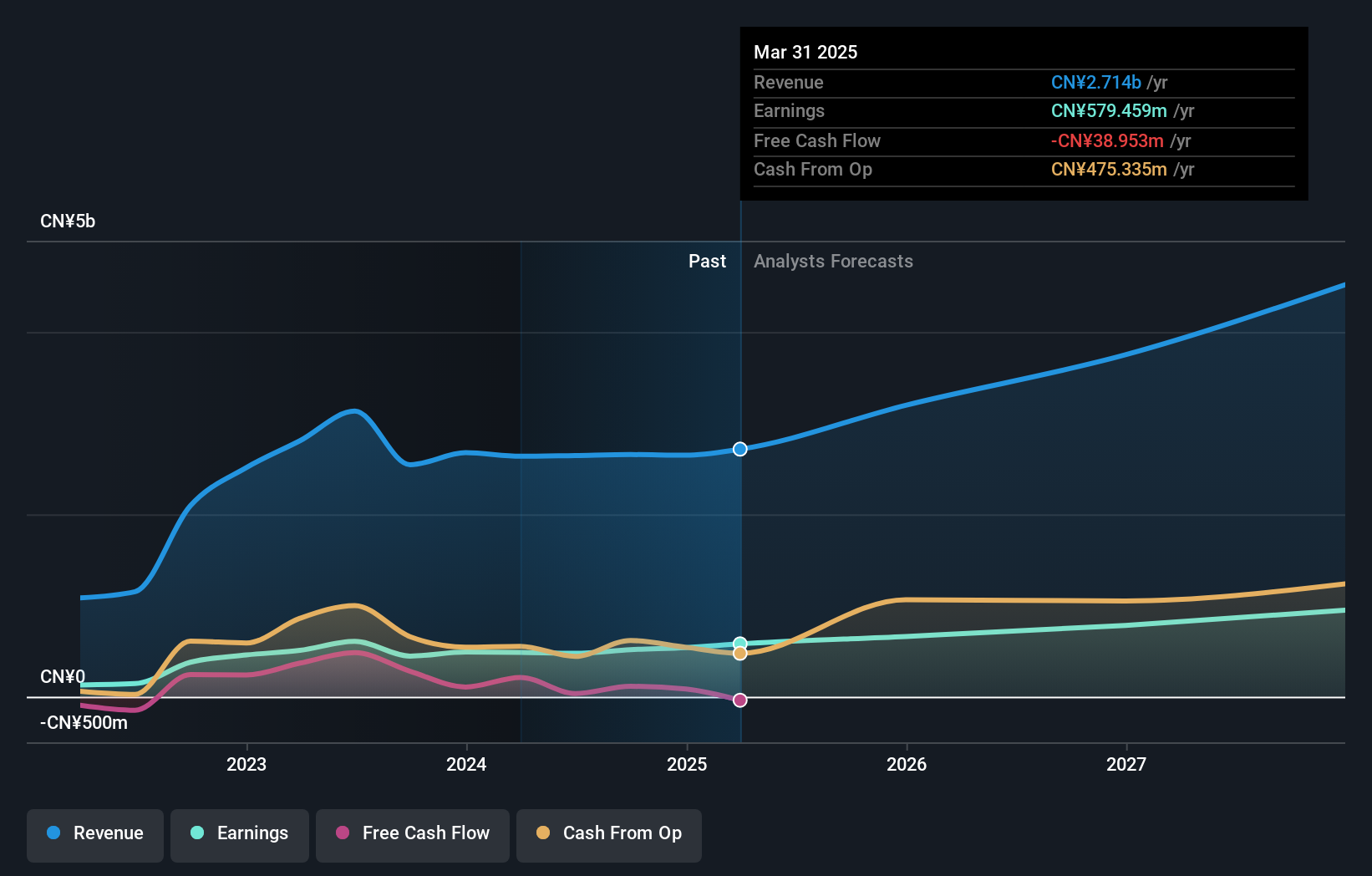Viewport: 1372px width, 876px height.
Task: Click the Cash From Op label in tooltip
Action: pos(813,169)
